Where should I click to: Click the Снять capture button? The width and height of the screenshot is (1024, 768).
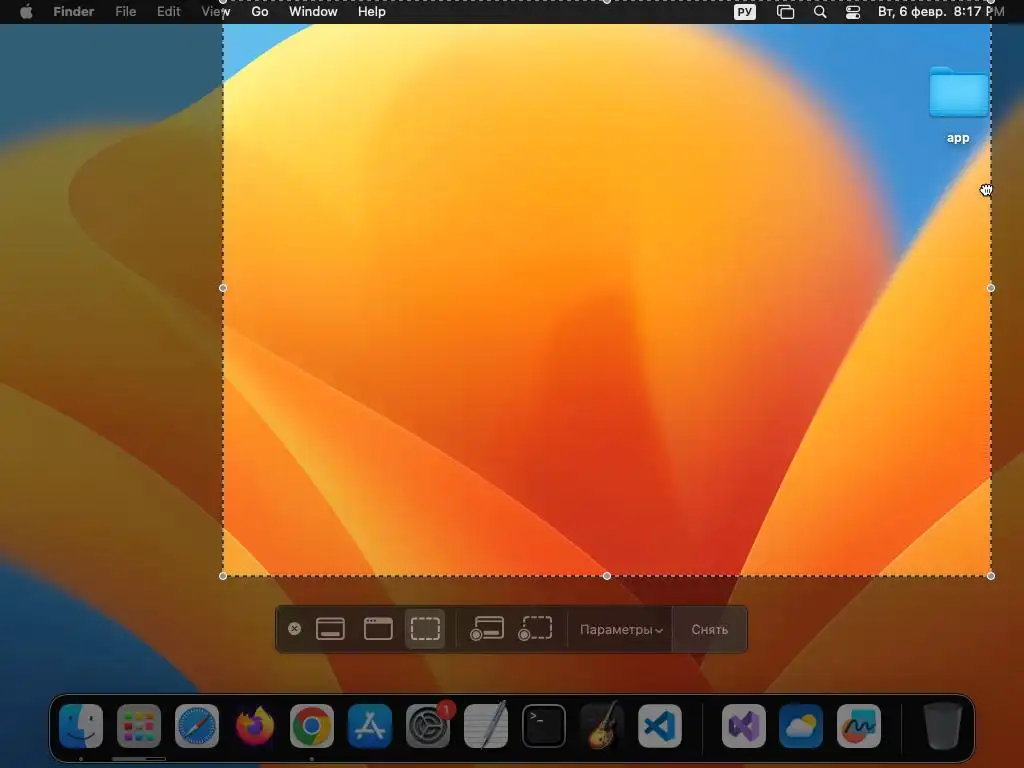(710, 630)
